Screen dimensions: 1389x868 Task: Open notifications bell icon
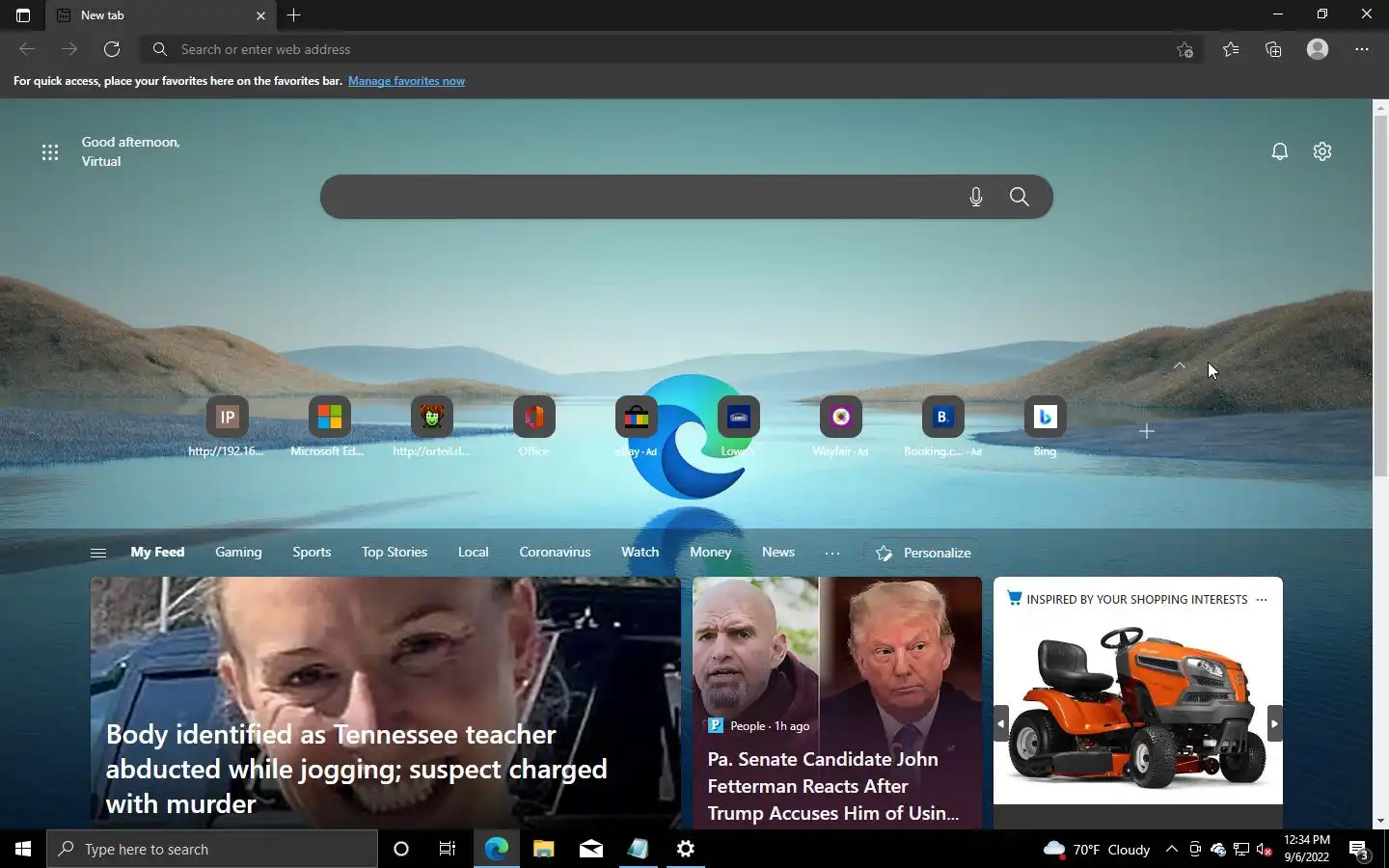1280,151
